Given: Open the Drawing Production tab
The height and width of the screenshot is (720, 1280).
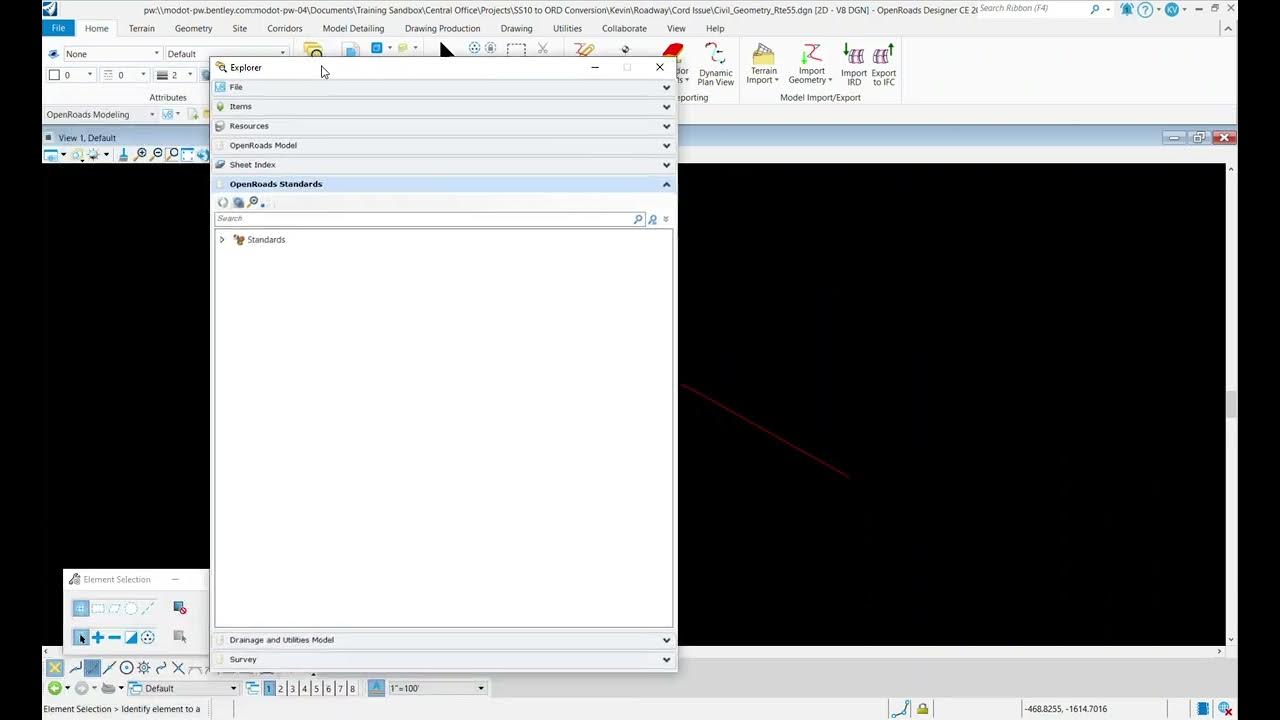Looking at the screenshot, I should pos(442,28).
